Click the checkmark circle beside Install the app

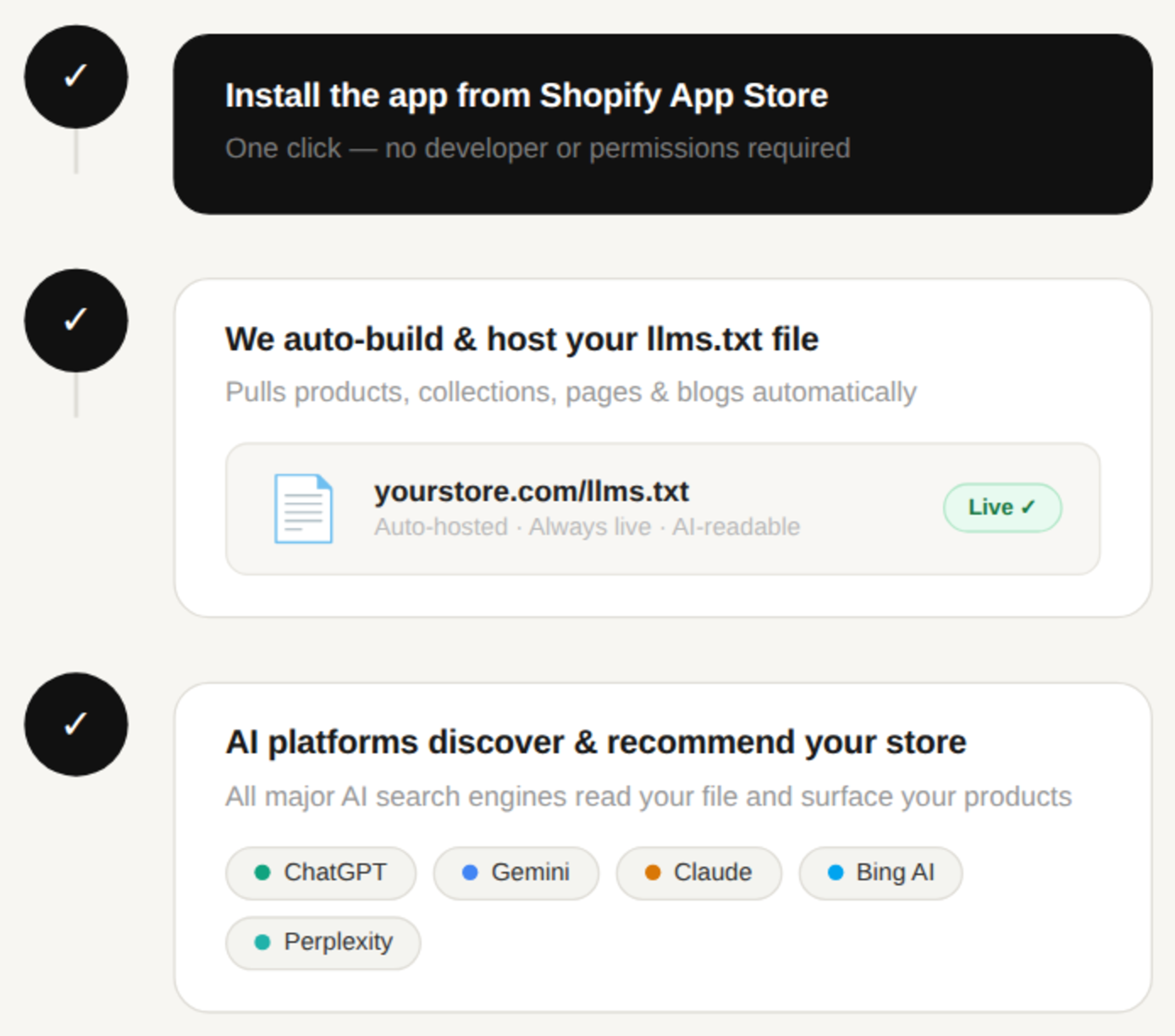[76, 77]
